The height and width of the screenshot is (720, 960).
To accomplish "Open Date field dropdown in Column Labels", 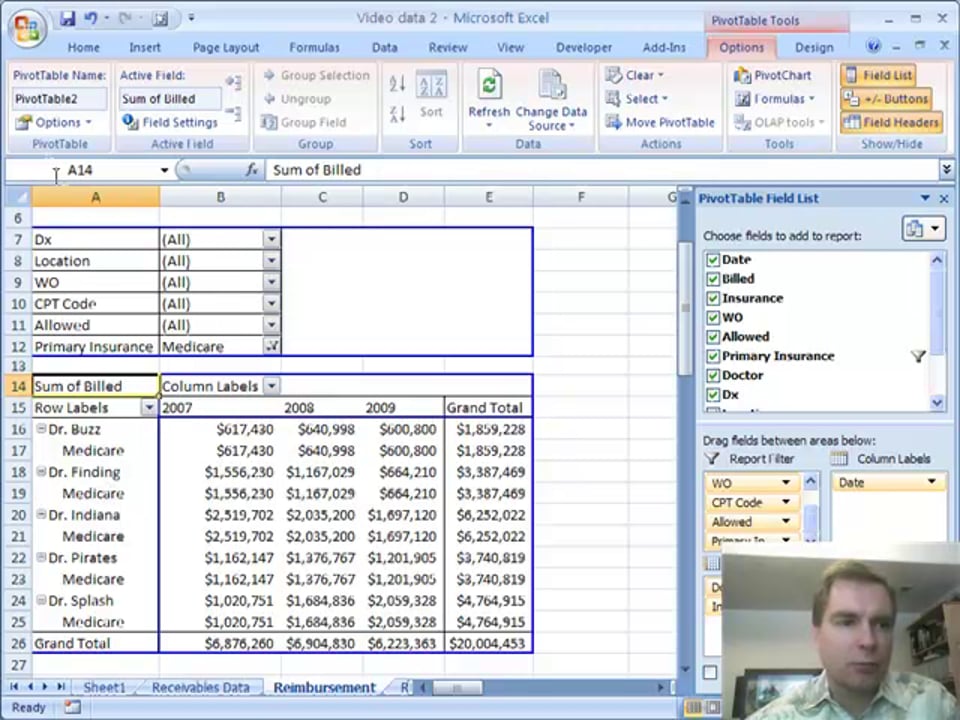I will 932,482.
